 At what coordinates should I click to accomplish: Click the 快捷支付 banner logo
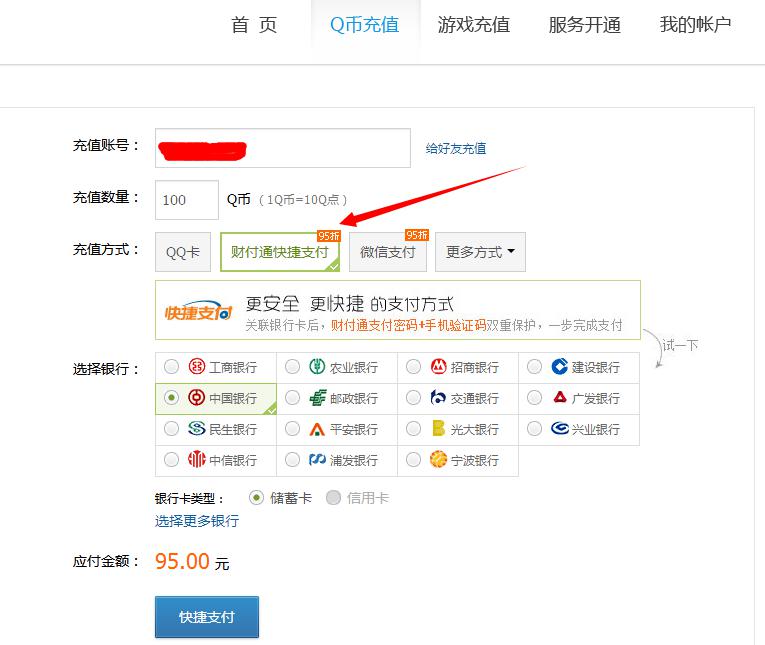click(199, 310)
